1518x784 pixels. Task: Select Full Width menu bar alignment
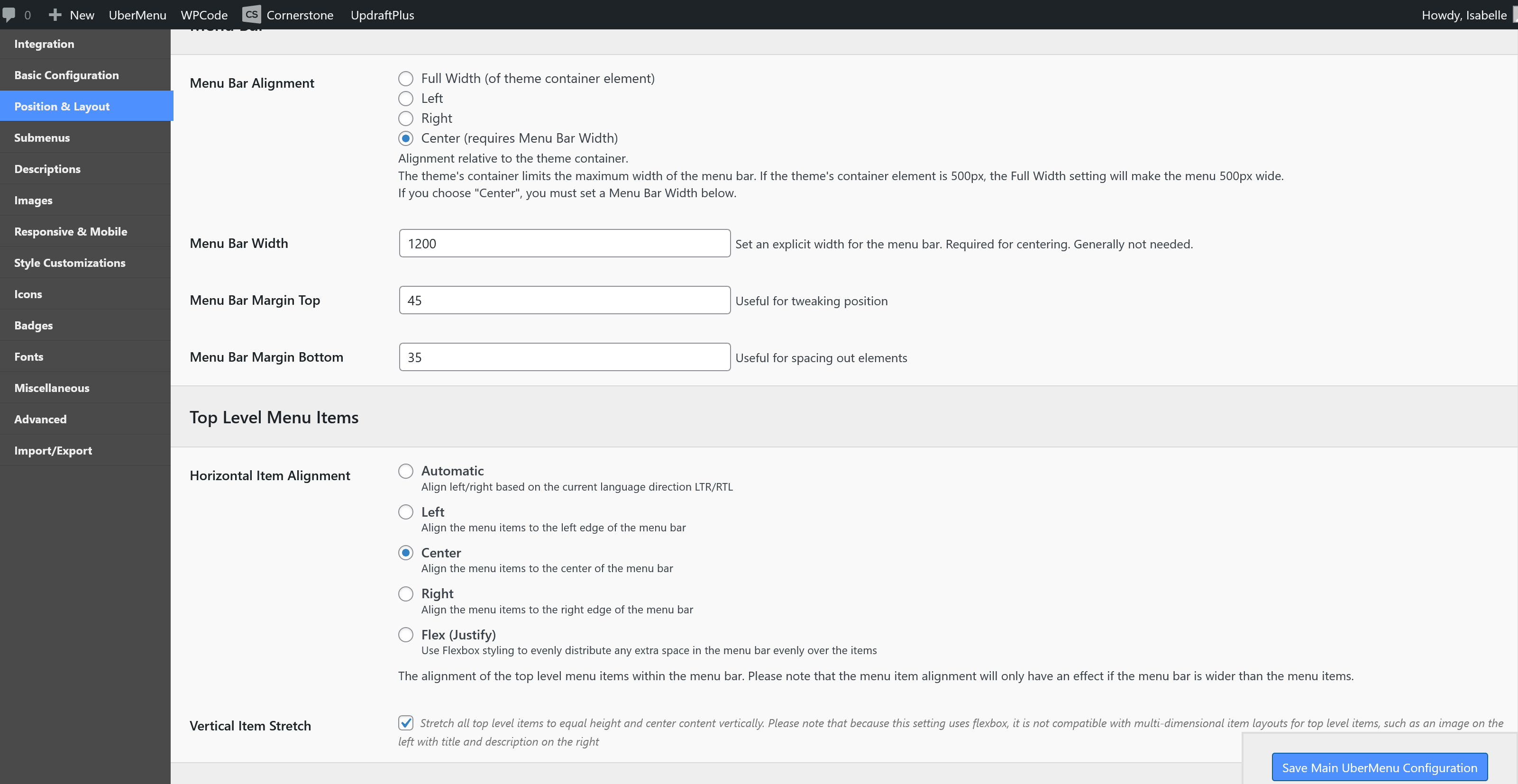click(x=405, y=78)
